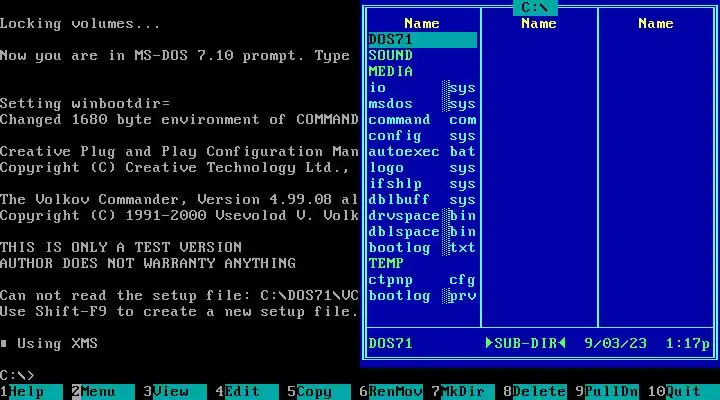Select the DOS71 directory in file panel
The image size is (720, 400).
point(422,39)
